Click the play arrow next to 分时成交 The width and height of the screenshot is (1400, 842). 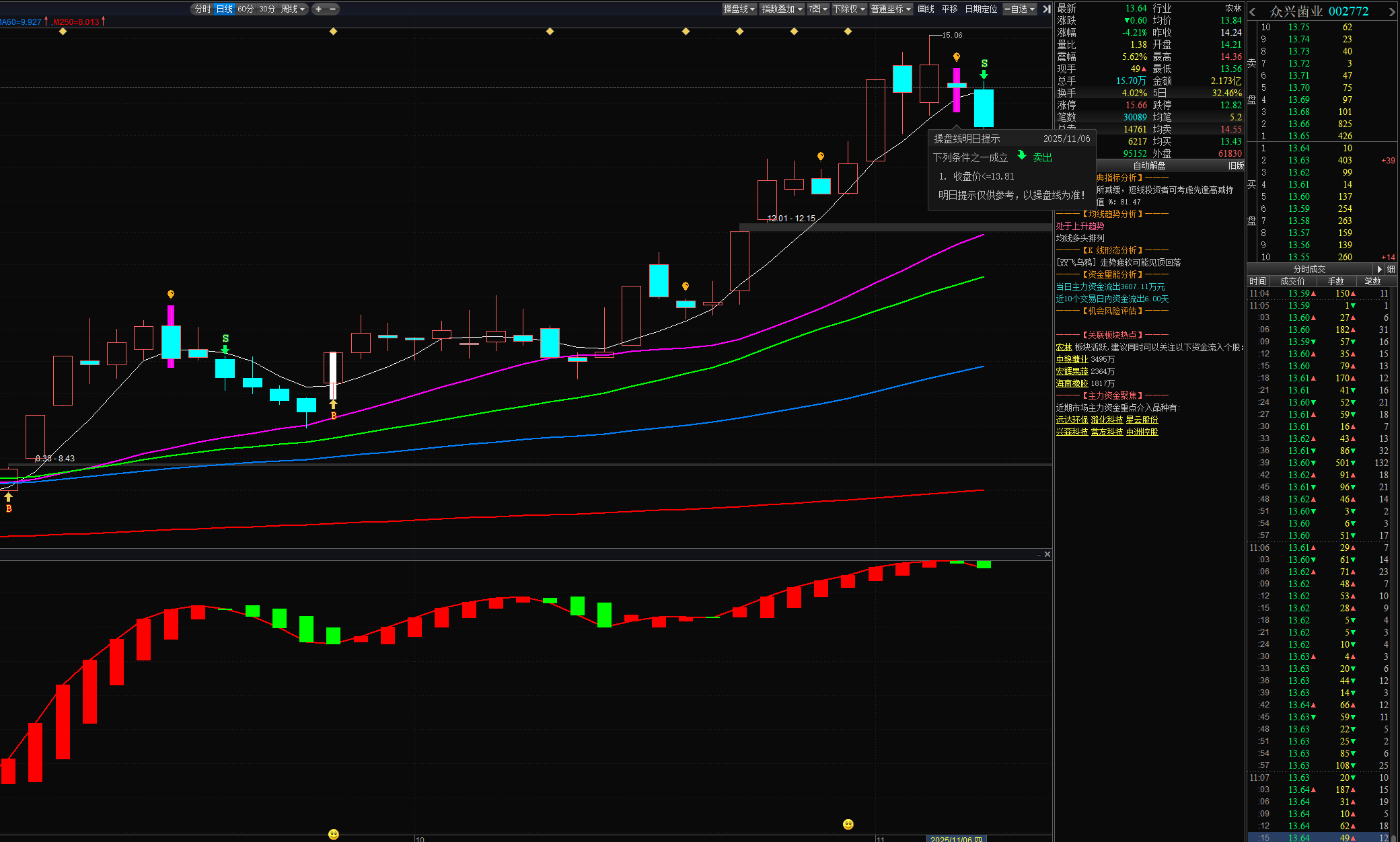coord(1379,269)
